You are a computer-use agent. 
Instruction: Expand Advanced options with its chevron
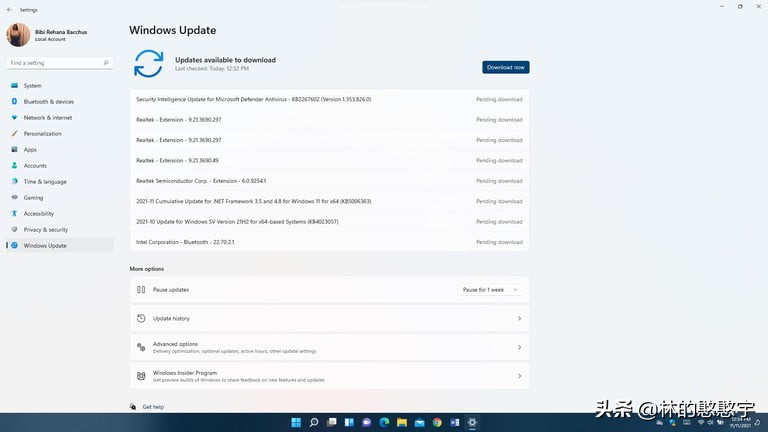coord(519,347)
